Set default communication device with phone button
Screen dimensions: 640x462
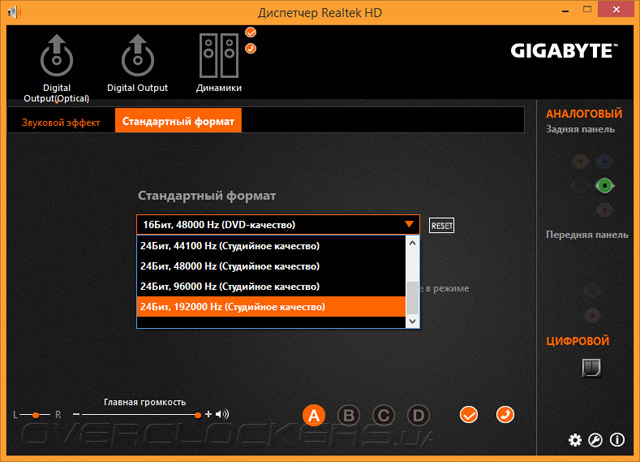click(x=505, y=415)
